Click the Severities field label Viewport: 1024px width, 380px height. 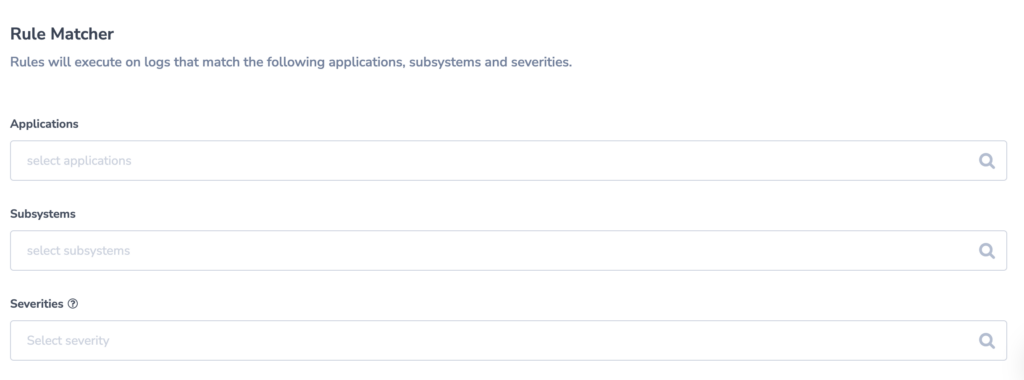[x=37, y=304]
